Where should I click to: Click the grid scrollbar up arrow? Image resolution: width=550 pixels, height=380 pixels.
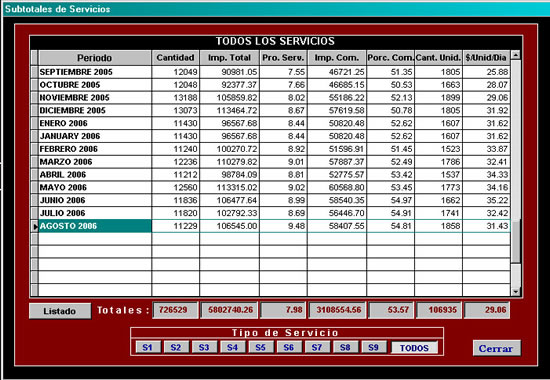pyautogui.click(x=515, y=55)
